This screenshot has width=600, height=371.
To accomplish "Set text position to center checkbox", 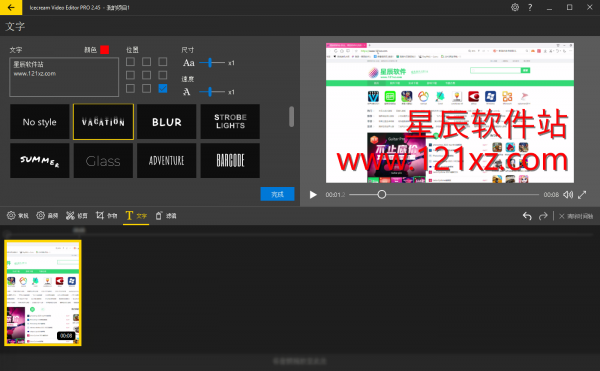I will (x=146, y=75).
